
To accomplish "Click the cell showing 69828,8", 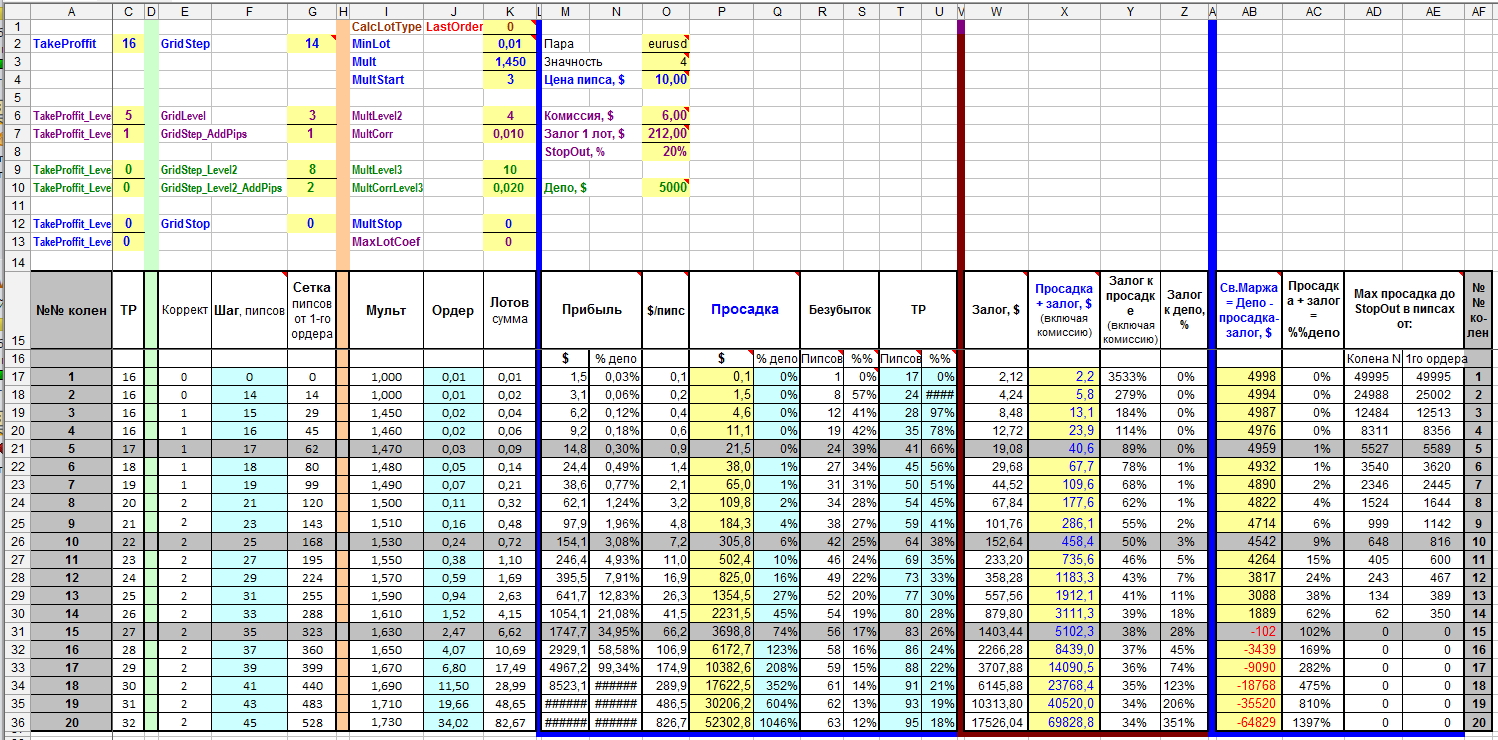I will point(1064,722).
